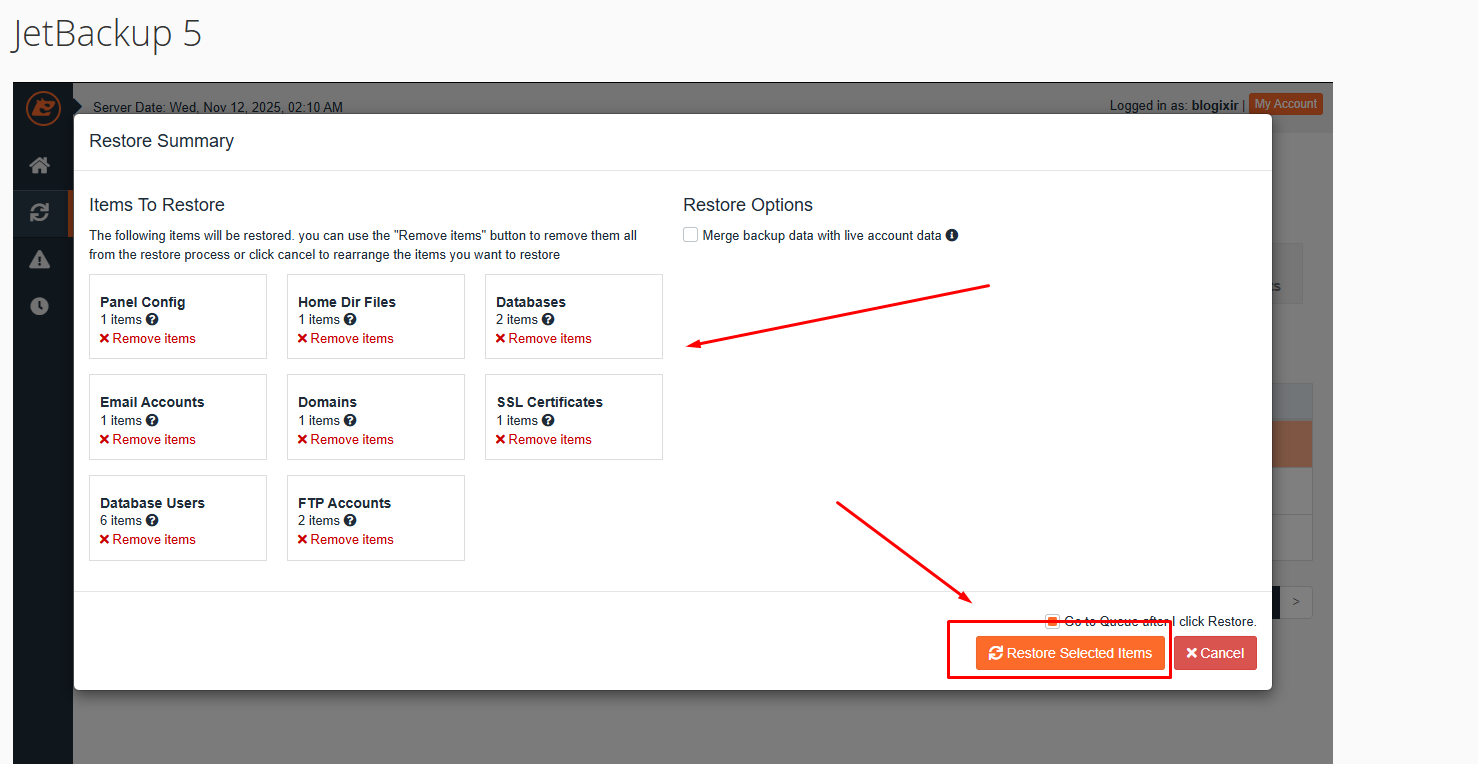Remove items from Email Accounts

[147, 440]
